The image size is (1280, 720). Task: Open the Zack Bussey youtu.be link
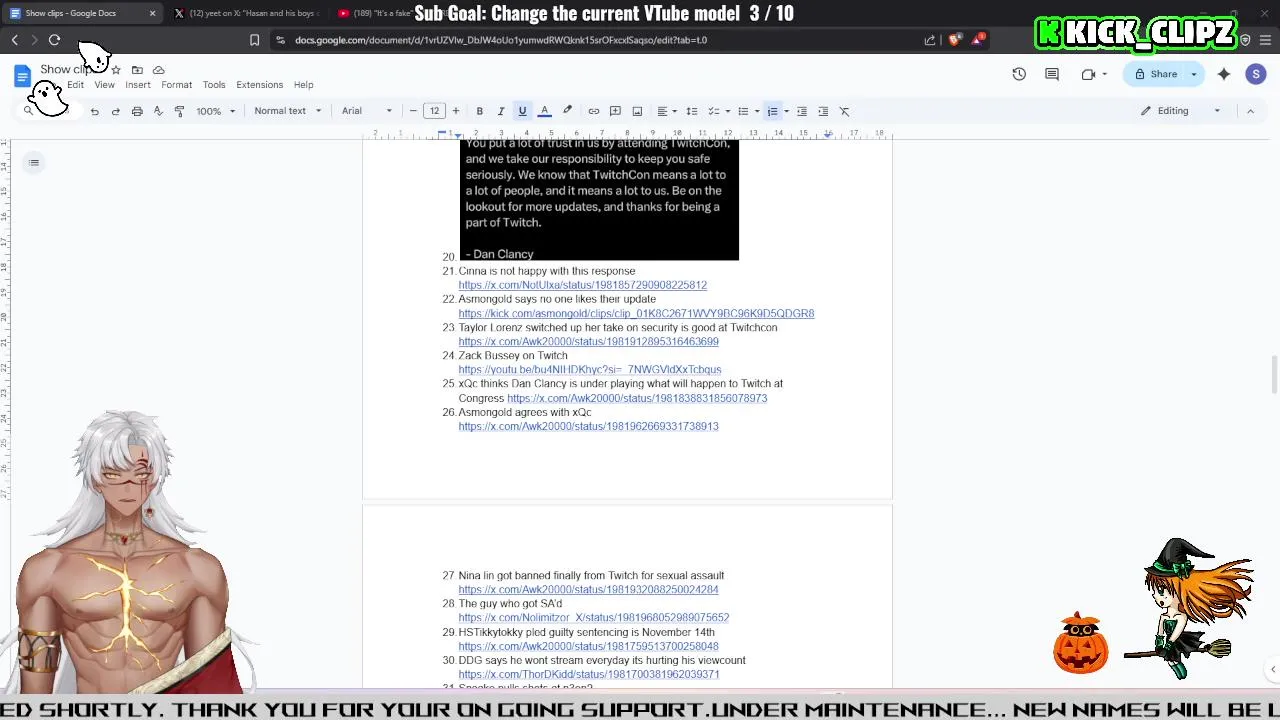pos(590,370)
